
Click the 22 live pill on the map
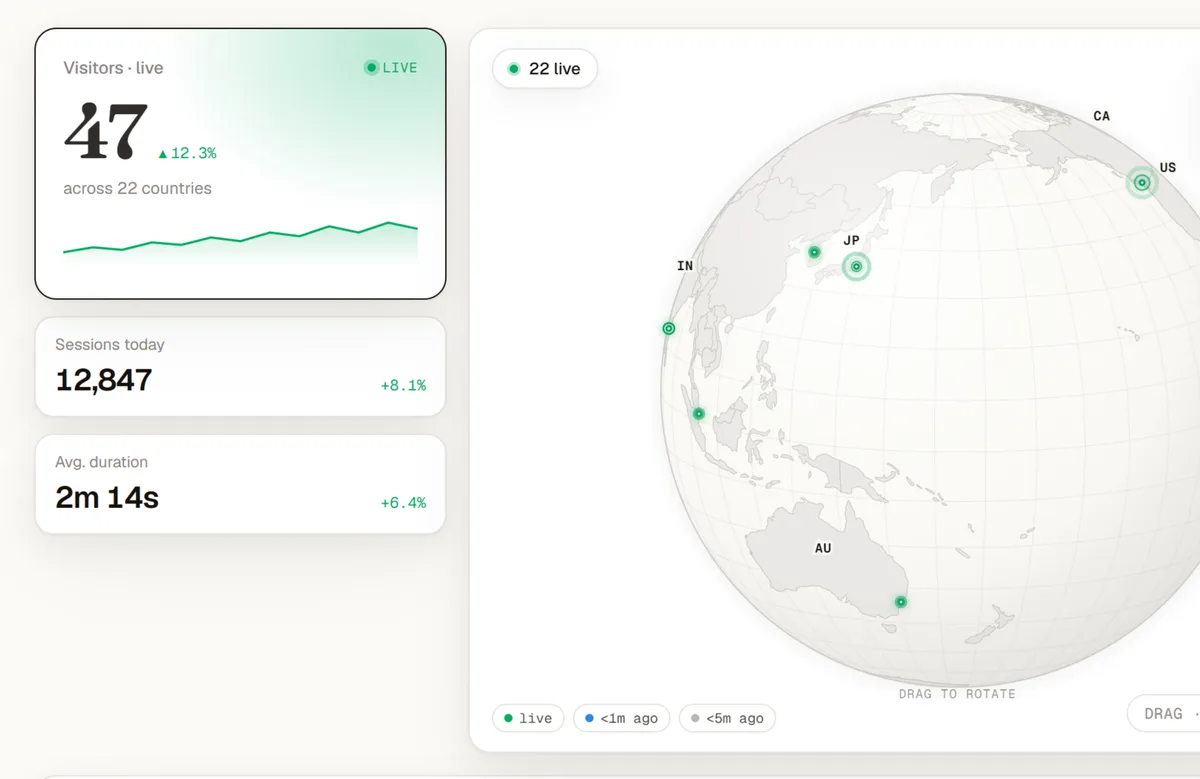(545, 69)
